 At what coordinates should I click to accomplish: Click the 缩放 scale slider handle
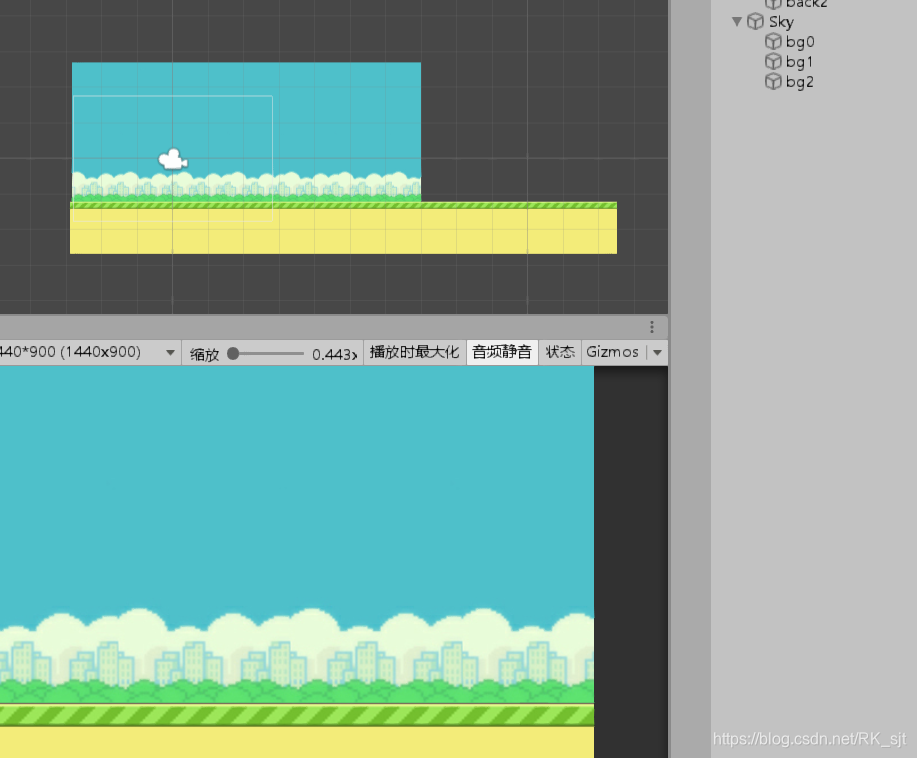click(x=233, y=353)
